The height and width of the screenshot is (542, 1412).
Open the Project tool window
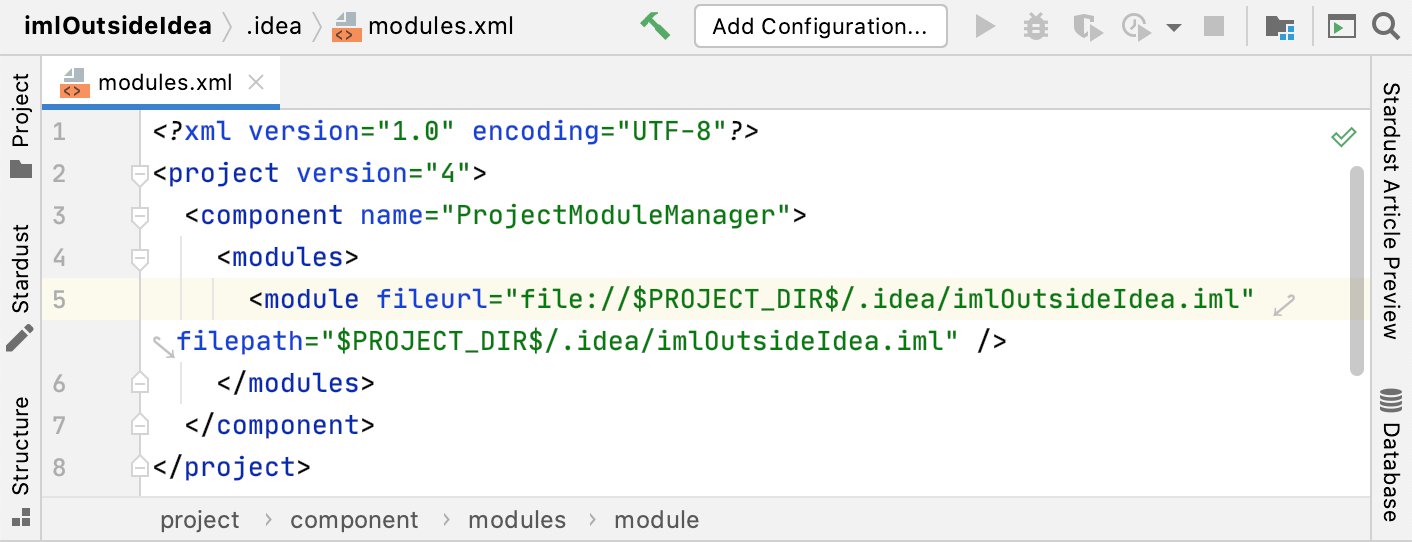(x=21, y=123)
